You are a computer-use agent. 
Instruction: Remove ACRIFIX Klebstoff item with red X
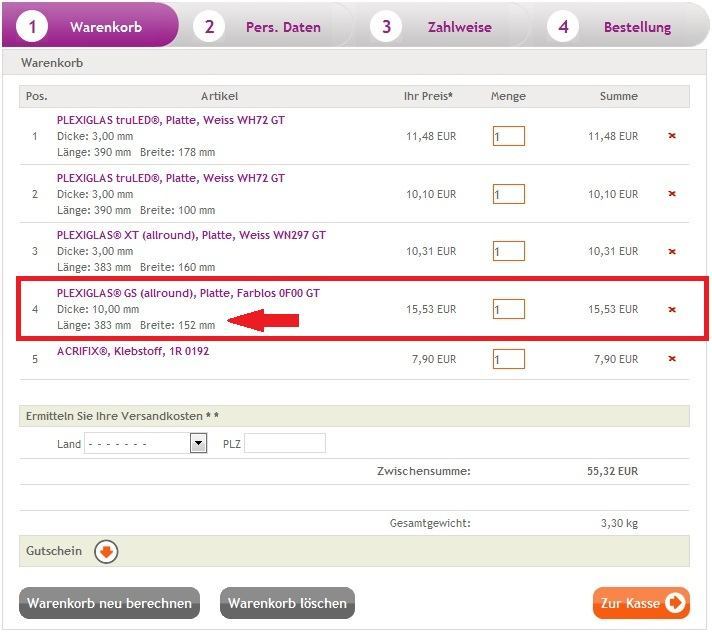coord(672,359)
